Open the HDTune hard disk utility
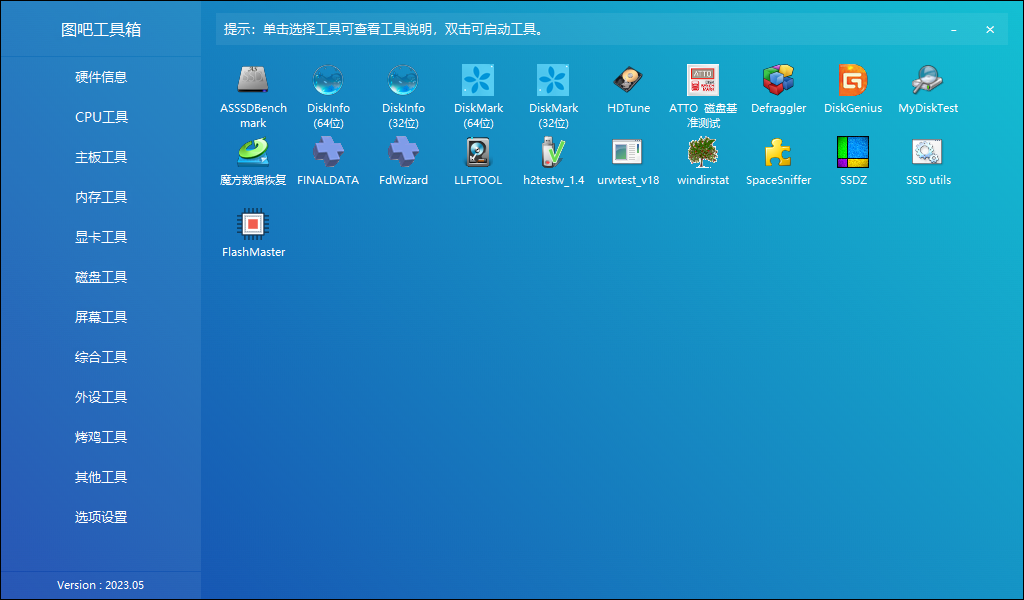 (628, 90)
